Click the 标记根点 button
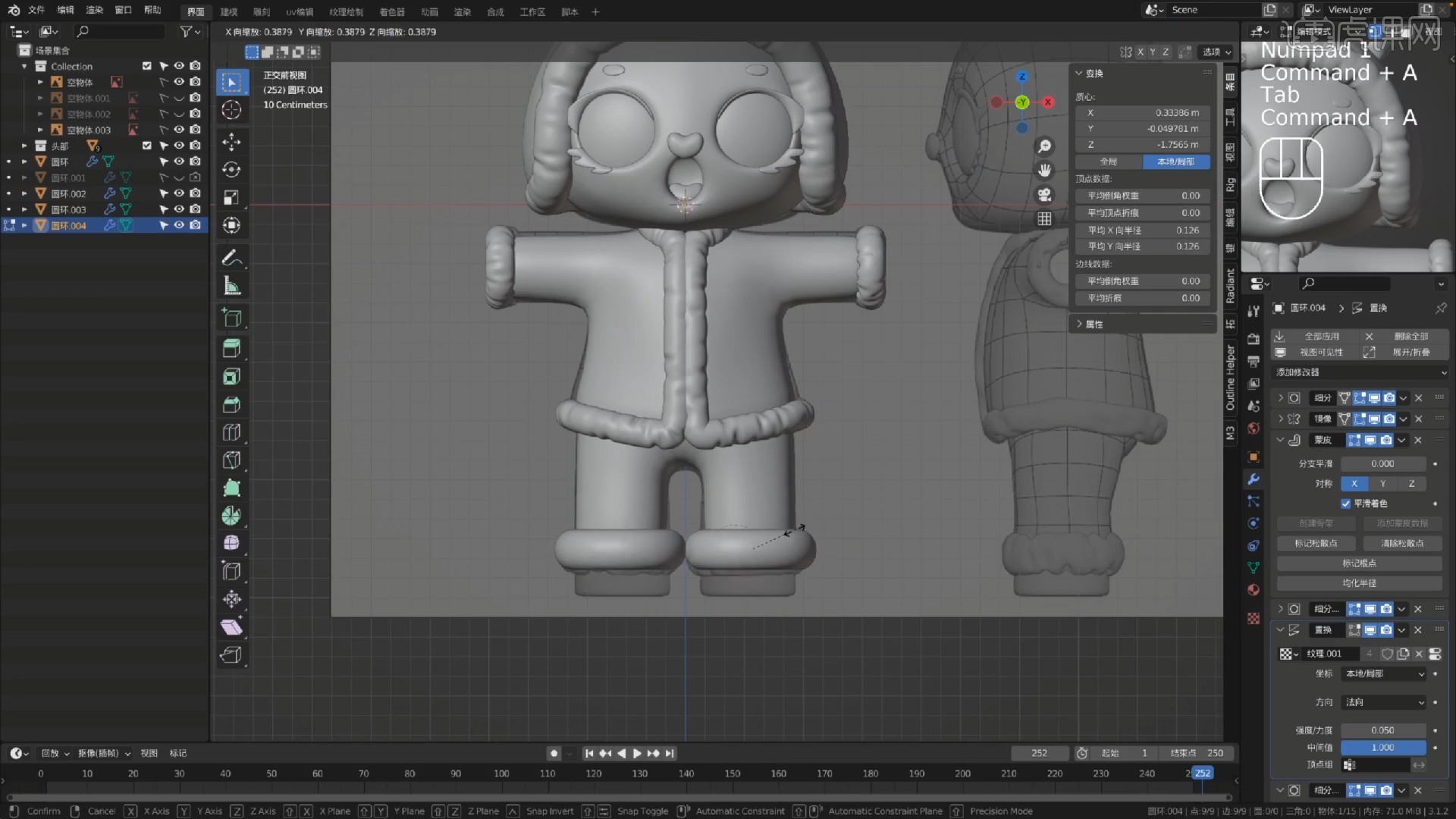The image size is (1456, 819). (1359, 563)
